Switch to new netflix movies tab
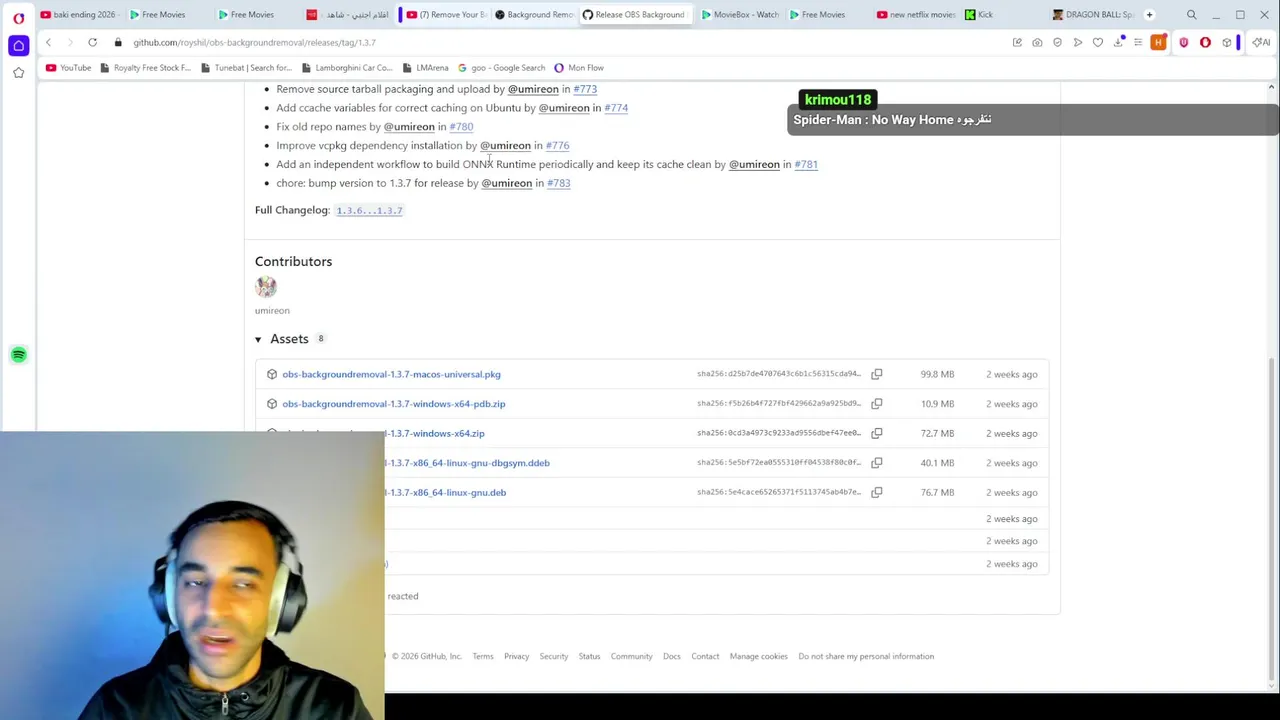 pos(915,15)
